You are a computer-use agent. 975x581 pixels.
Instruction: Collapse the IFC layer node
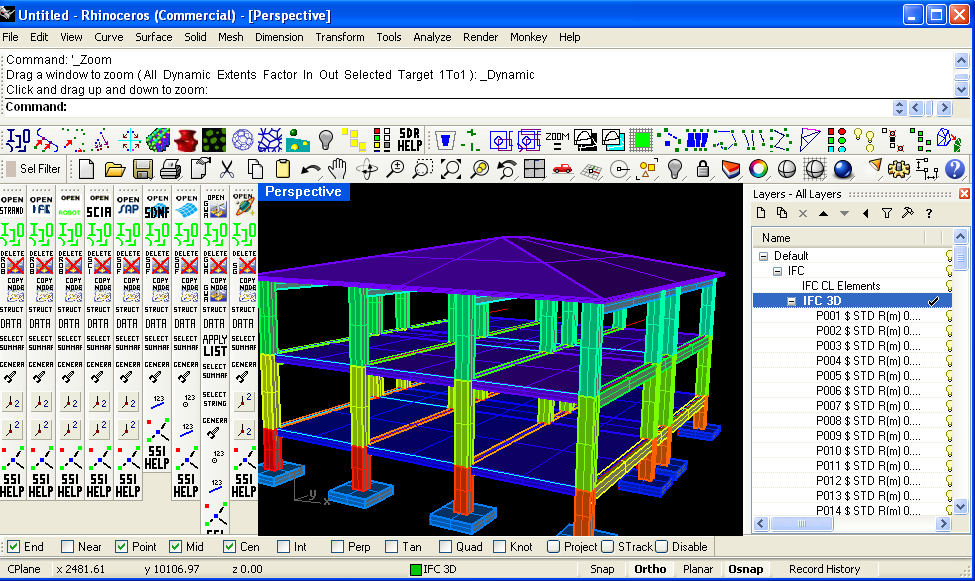click(777, 271)
